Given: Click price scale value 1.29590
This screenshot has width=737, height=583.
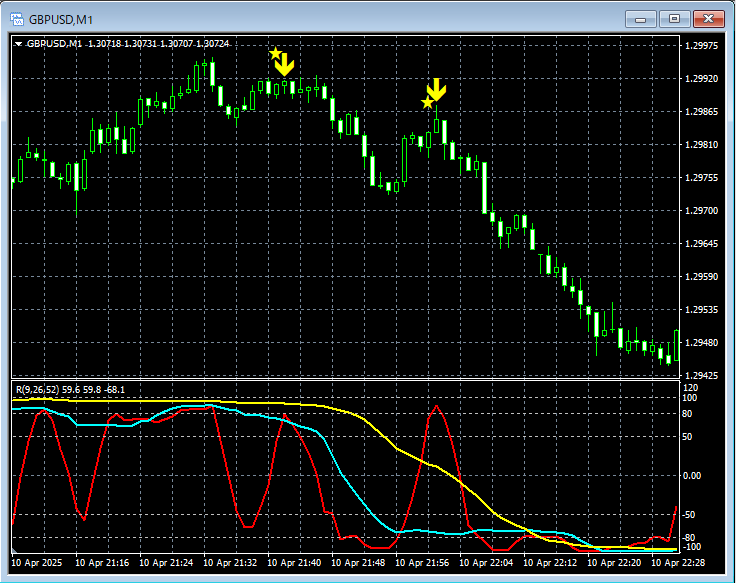Looking at the screenshot, I should [702, 276].
